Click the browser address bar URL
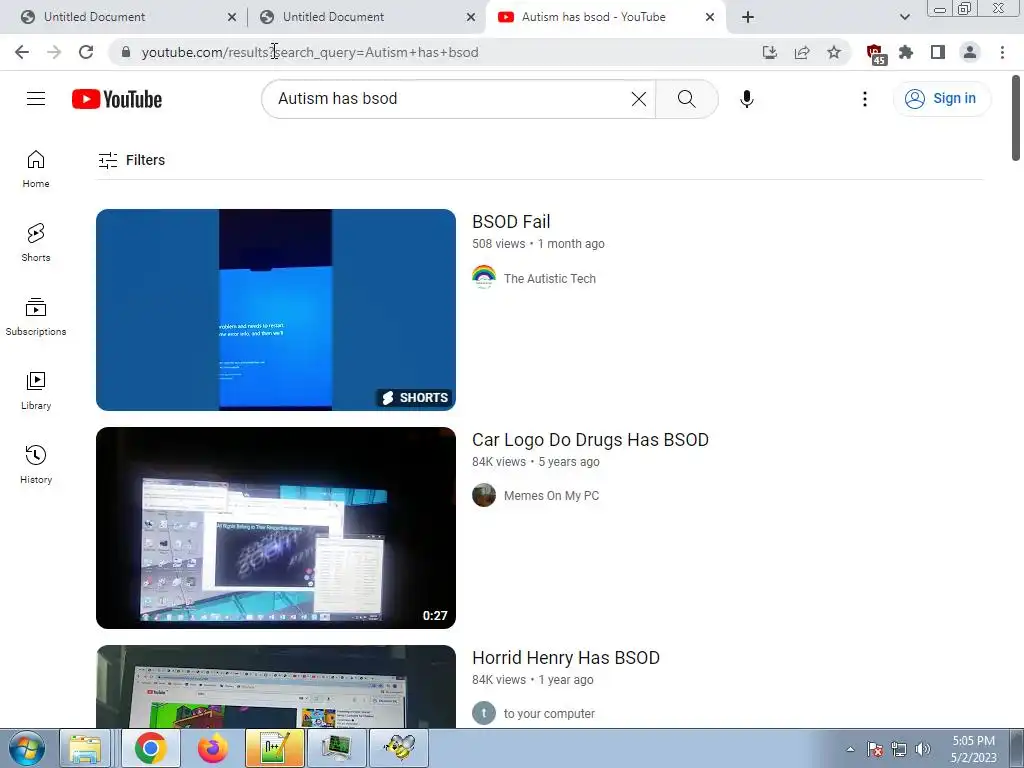Viewport: 1024px width, 768px height. click(310, 52)
